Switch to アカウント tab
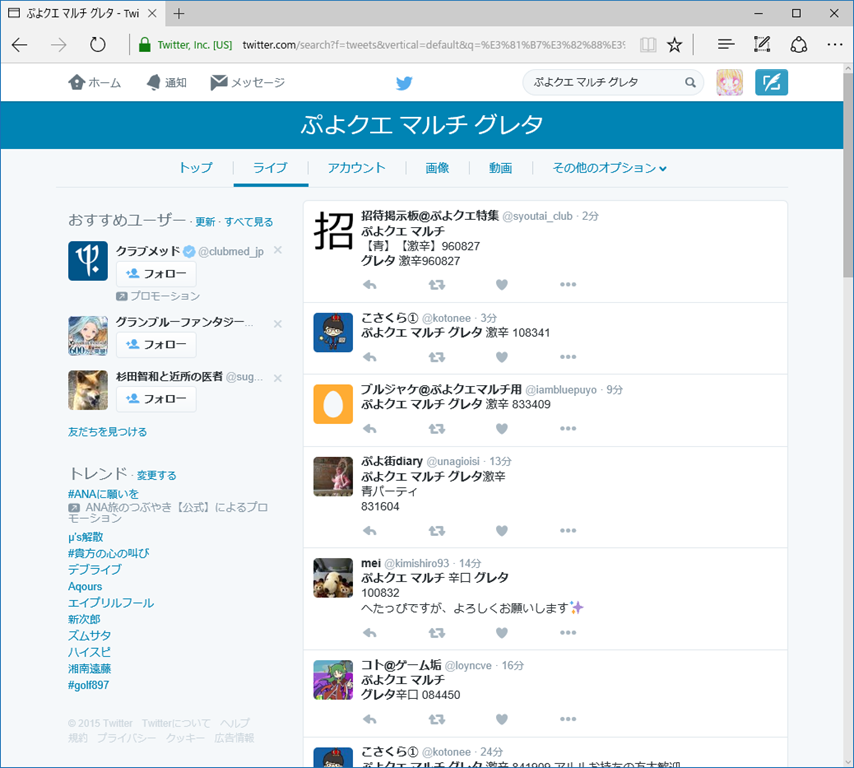This screenshot has height=768, width=854. coord(356,168)
